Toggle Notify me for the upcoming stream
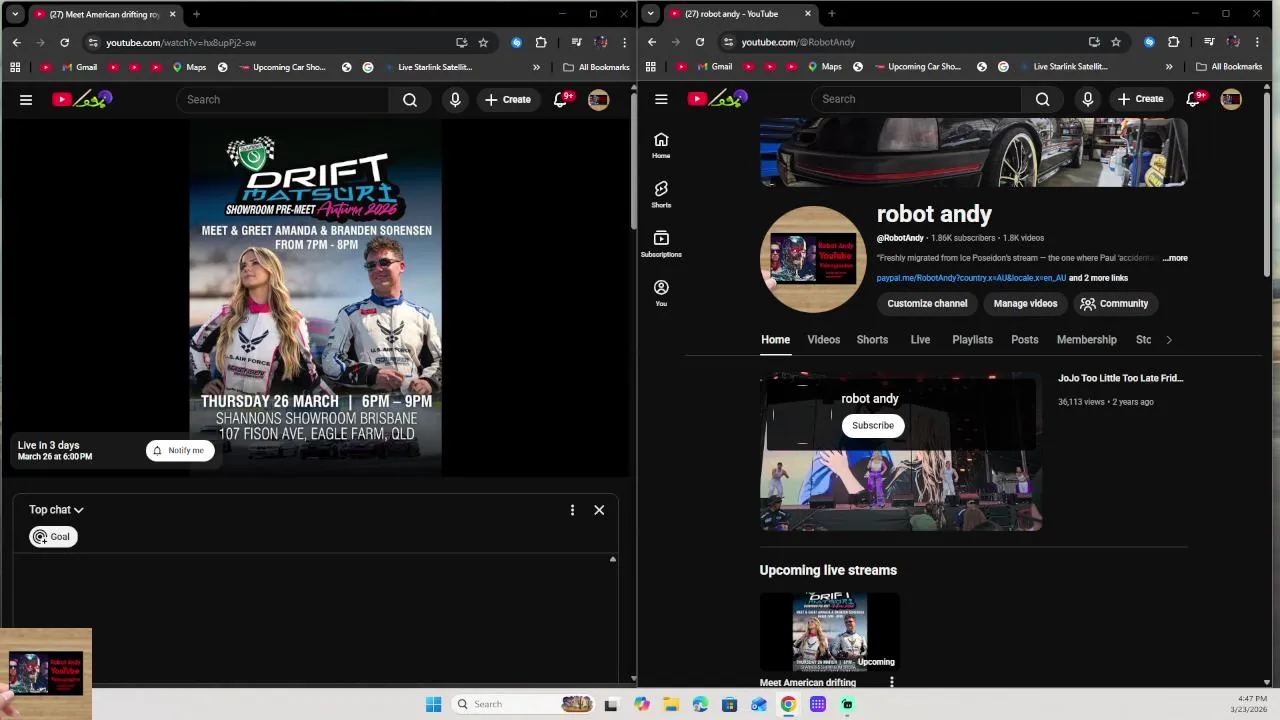 [180, 450]
